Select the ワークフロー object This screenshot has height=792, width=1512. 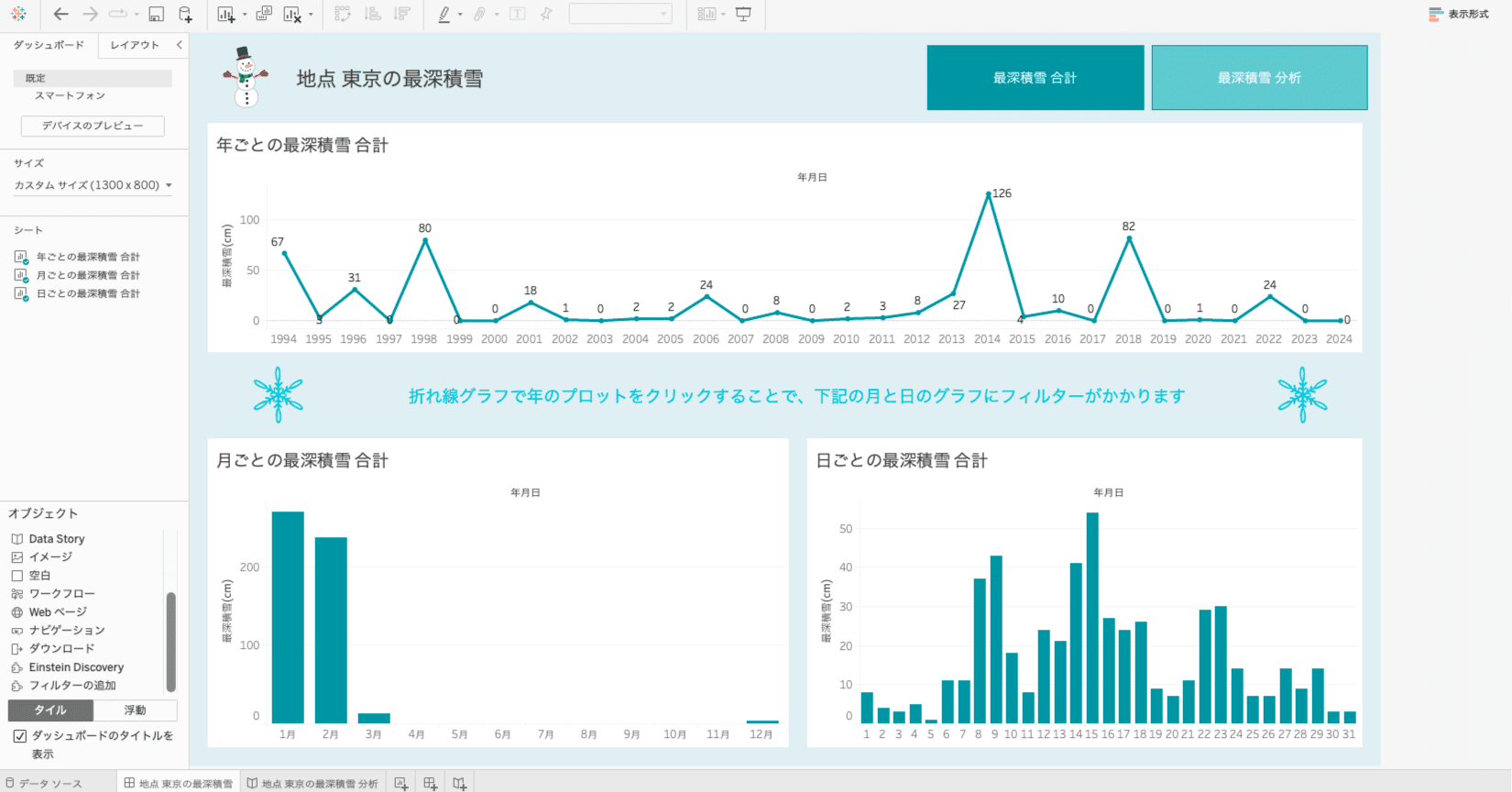(52, 594)
